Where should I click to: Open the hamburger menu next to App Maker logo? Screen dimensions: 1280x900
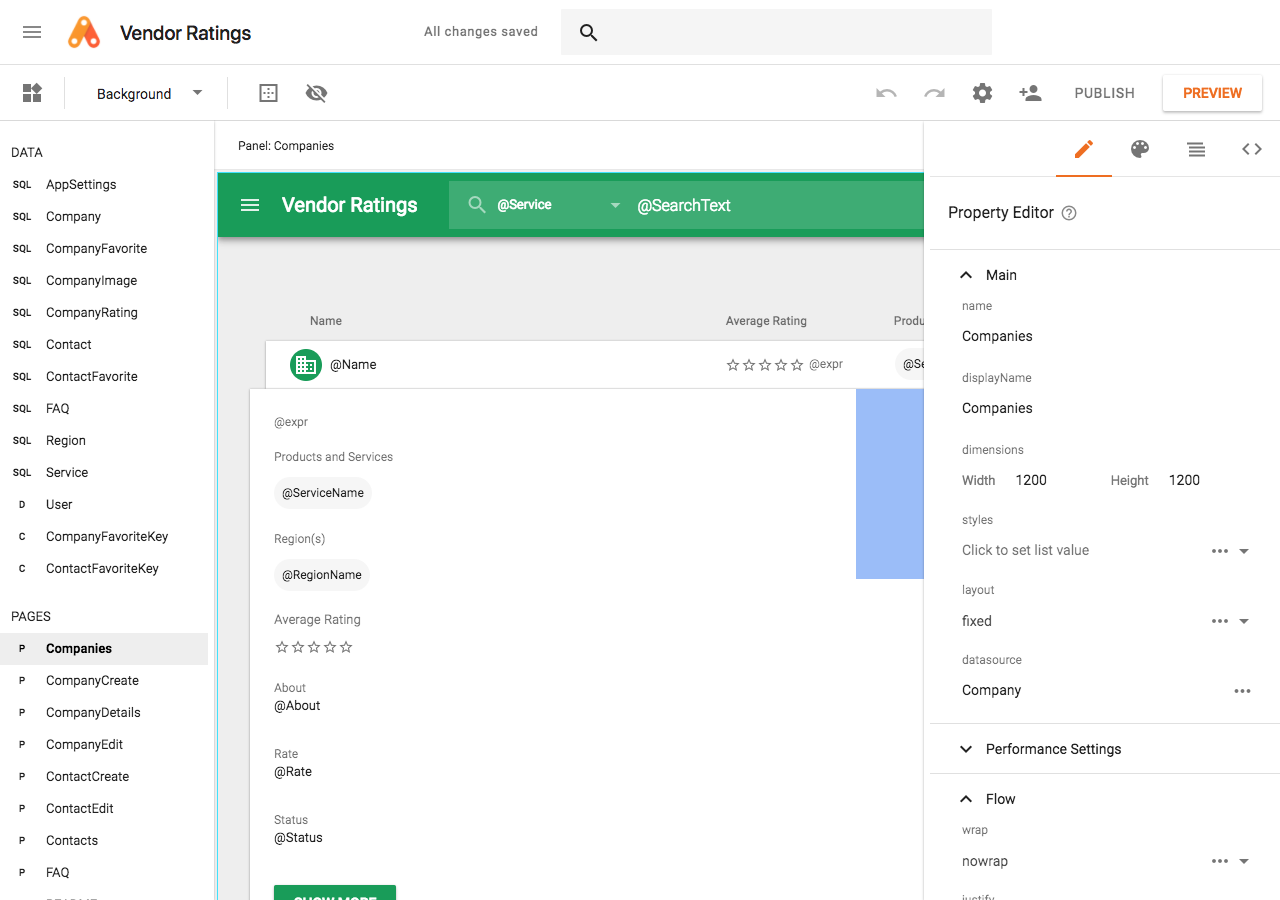click(x=32, y=32)
